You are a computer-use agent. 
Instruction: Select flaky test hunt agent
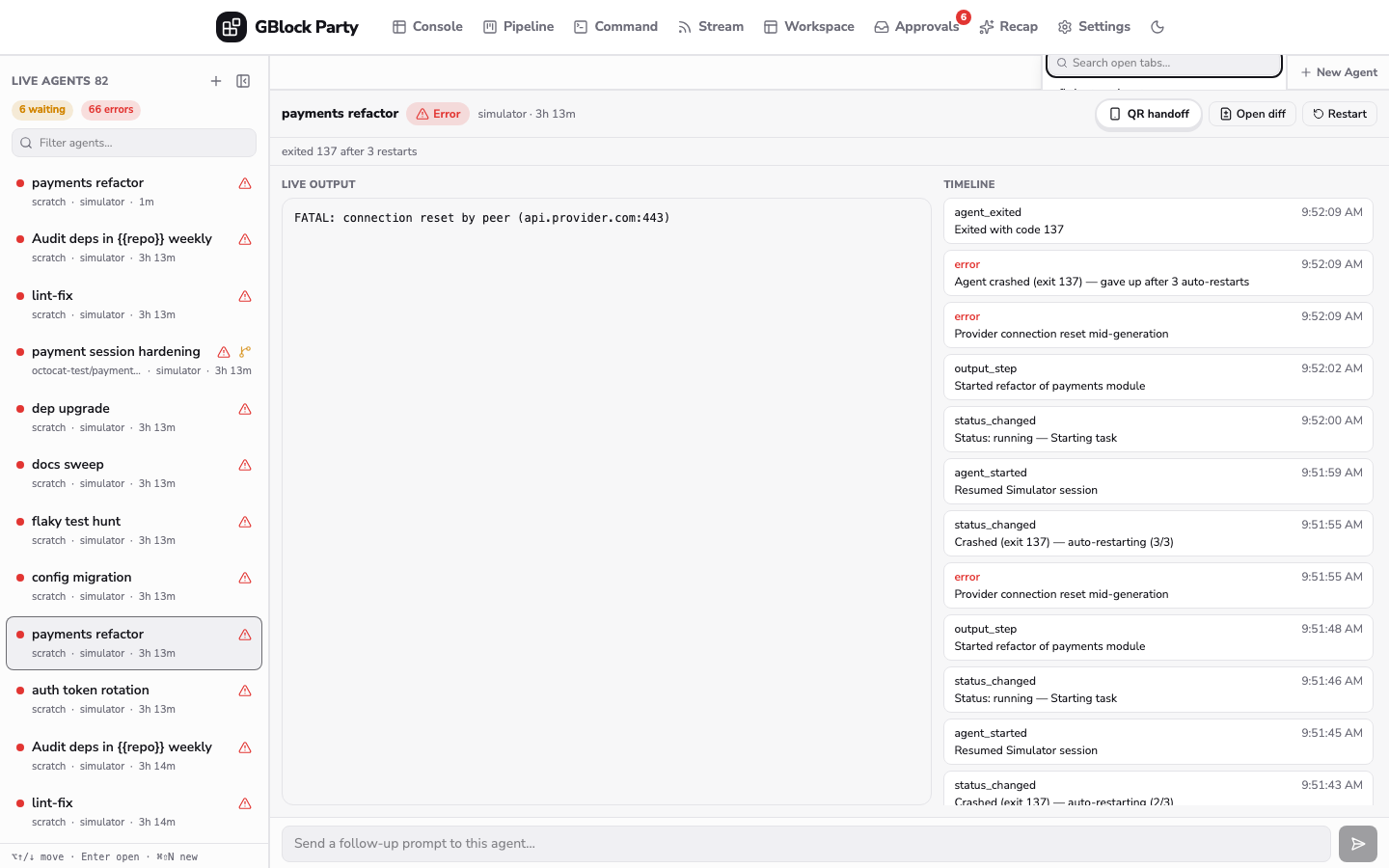click(134, 529)
